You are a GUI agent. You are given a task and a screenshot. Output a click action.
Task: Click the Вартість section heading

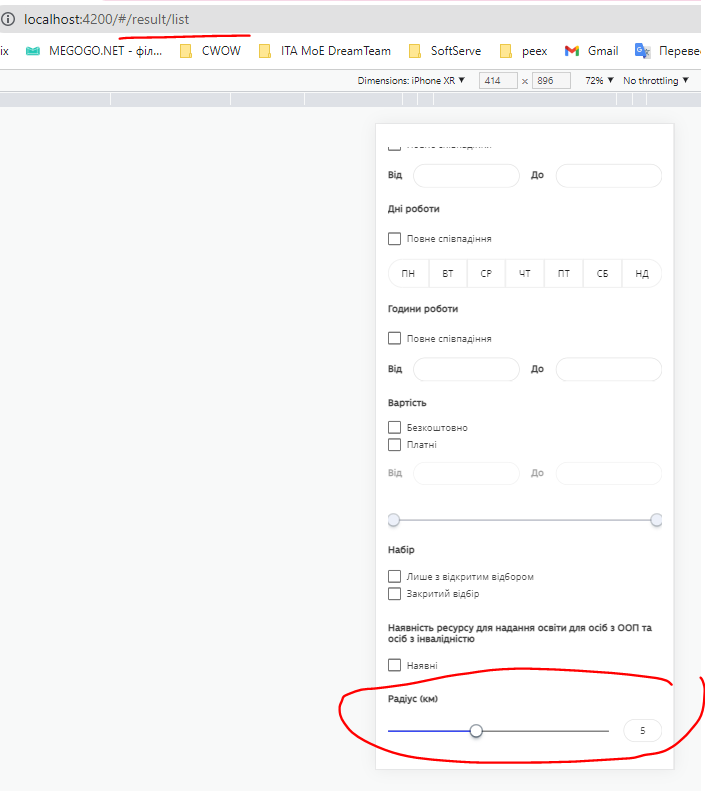tap(407, 403)
